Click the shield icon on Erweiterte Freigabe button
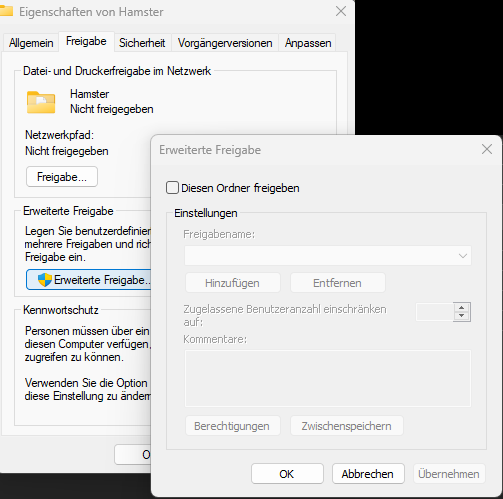Image resolution: width=503 pixels, height=499 pixels. pos(45,280)
